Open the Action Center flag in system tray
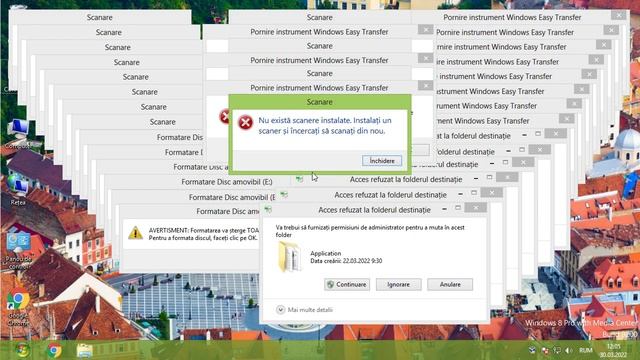Image resolution: width=640 pixels, height=360 pixels. click(x=545, y=350)
